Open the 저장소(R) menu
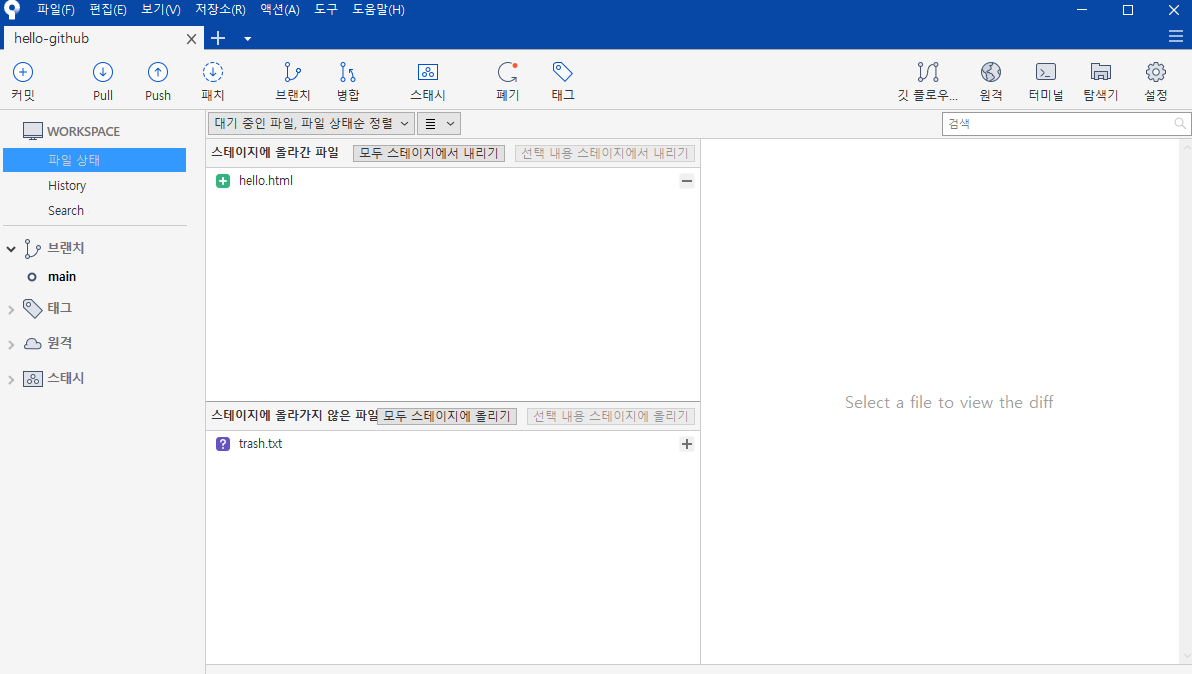Screen dimensions: 1192x674 click(x=220, y=10)
